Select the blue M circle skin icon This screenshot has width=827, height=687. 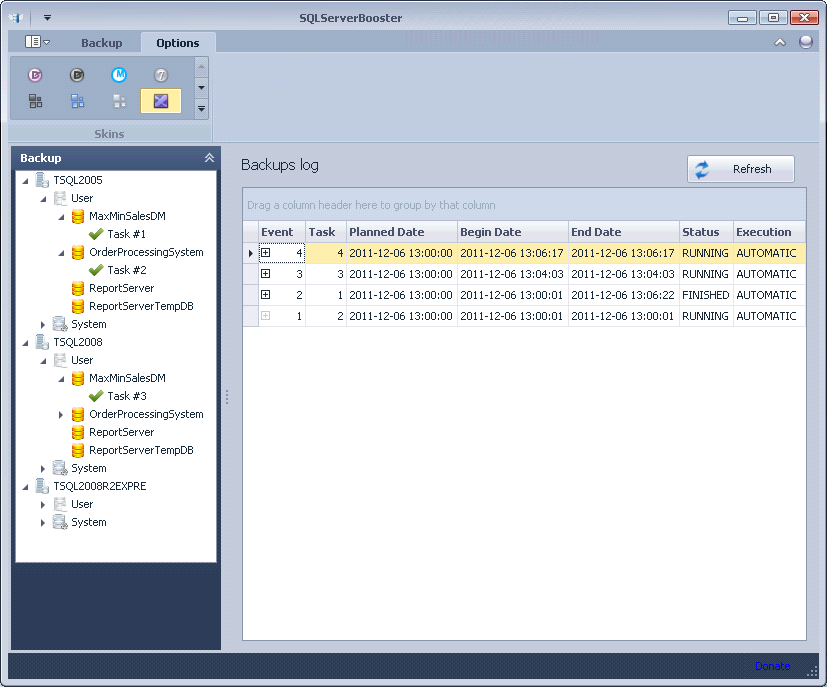coord(119,75)
